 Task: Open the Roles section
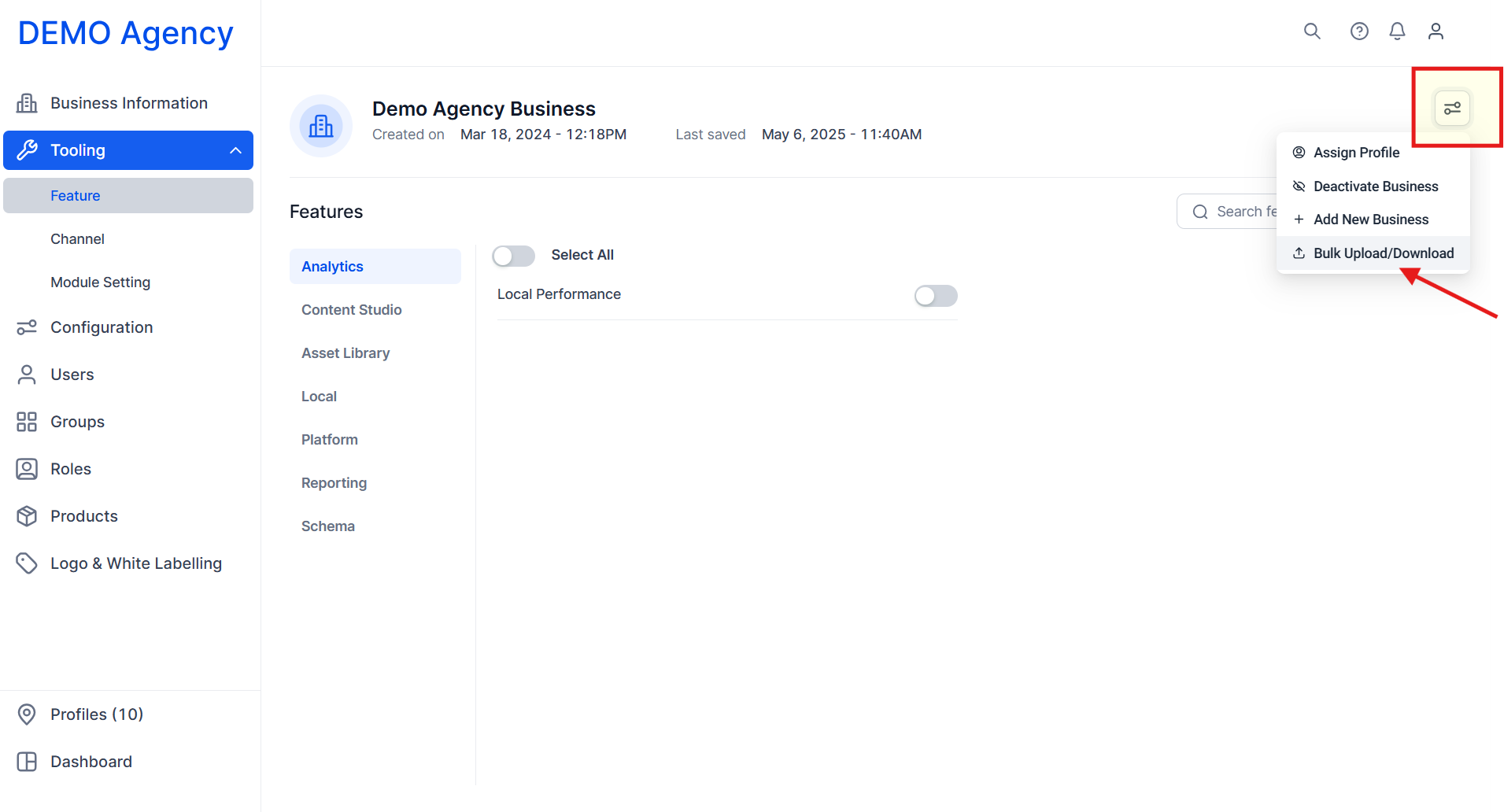tap(128, 469)
